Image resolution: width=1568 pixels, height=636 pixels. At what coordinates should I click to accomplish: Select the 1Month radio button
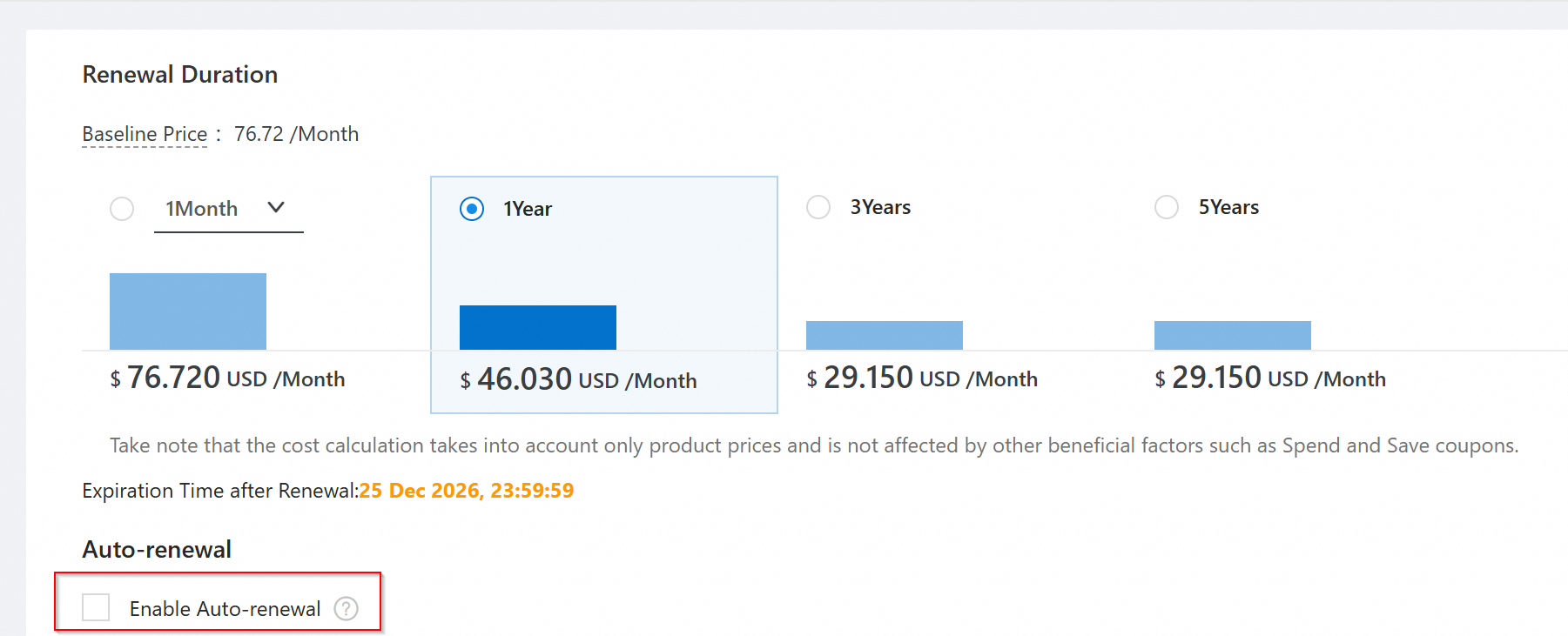122,209
